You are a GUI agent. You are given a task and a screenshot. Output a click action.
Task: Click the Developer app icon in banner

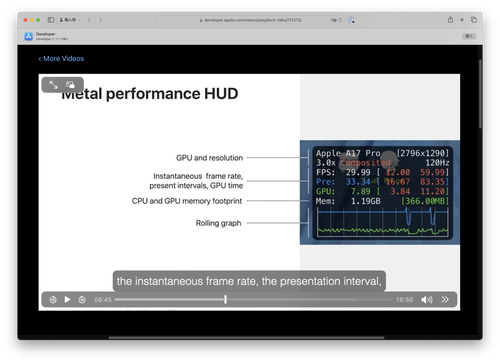[x=29, y=36]
